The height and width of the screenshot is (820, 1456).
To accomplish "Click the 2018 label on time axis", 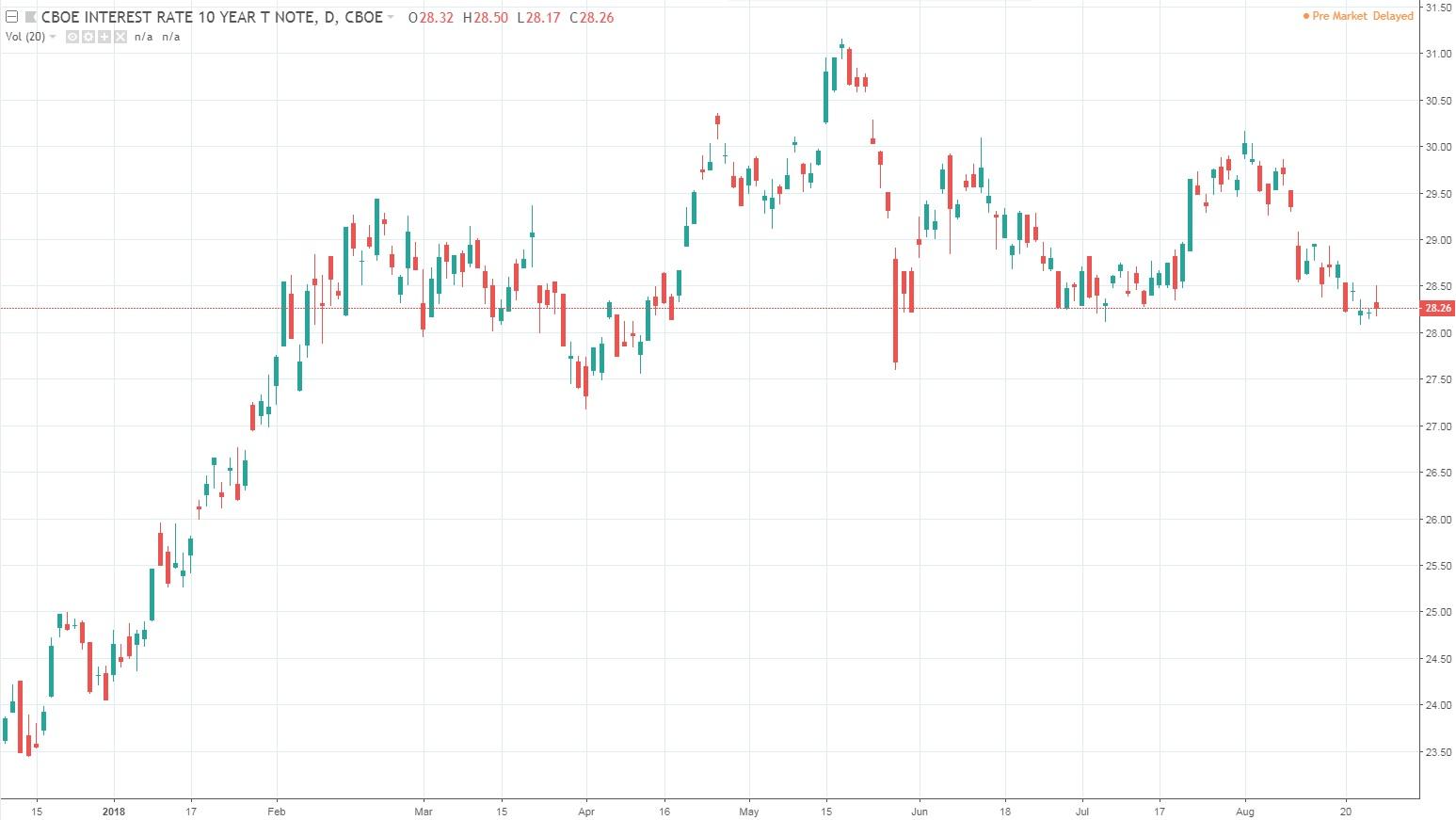I will (114, 811).
